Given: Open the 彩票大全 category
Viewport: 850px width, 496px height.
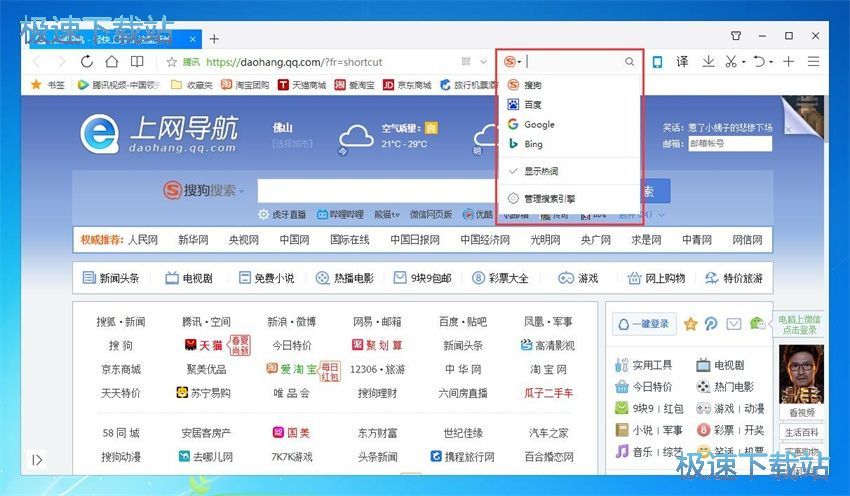Looking at the screenshot, I should click(x=500, y=278).
